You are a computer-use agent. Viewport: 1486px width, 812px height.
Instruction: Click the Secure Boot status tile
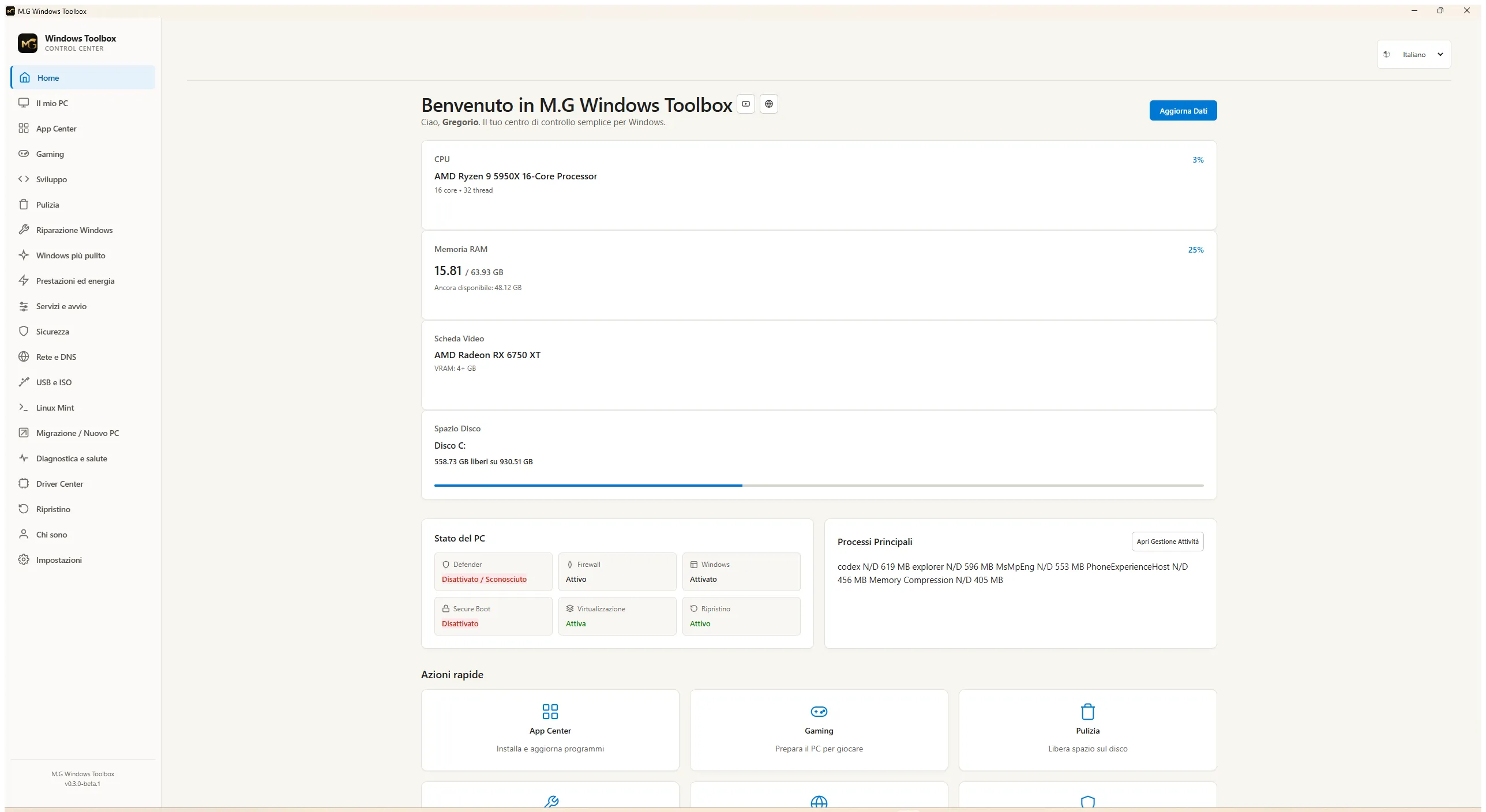click(493, 616)
